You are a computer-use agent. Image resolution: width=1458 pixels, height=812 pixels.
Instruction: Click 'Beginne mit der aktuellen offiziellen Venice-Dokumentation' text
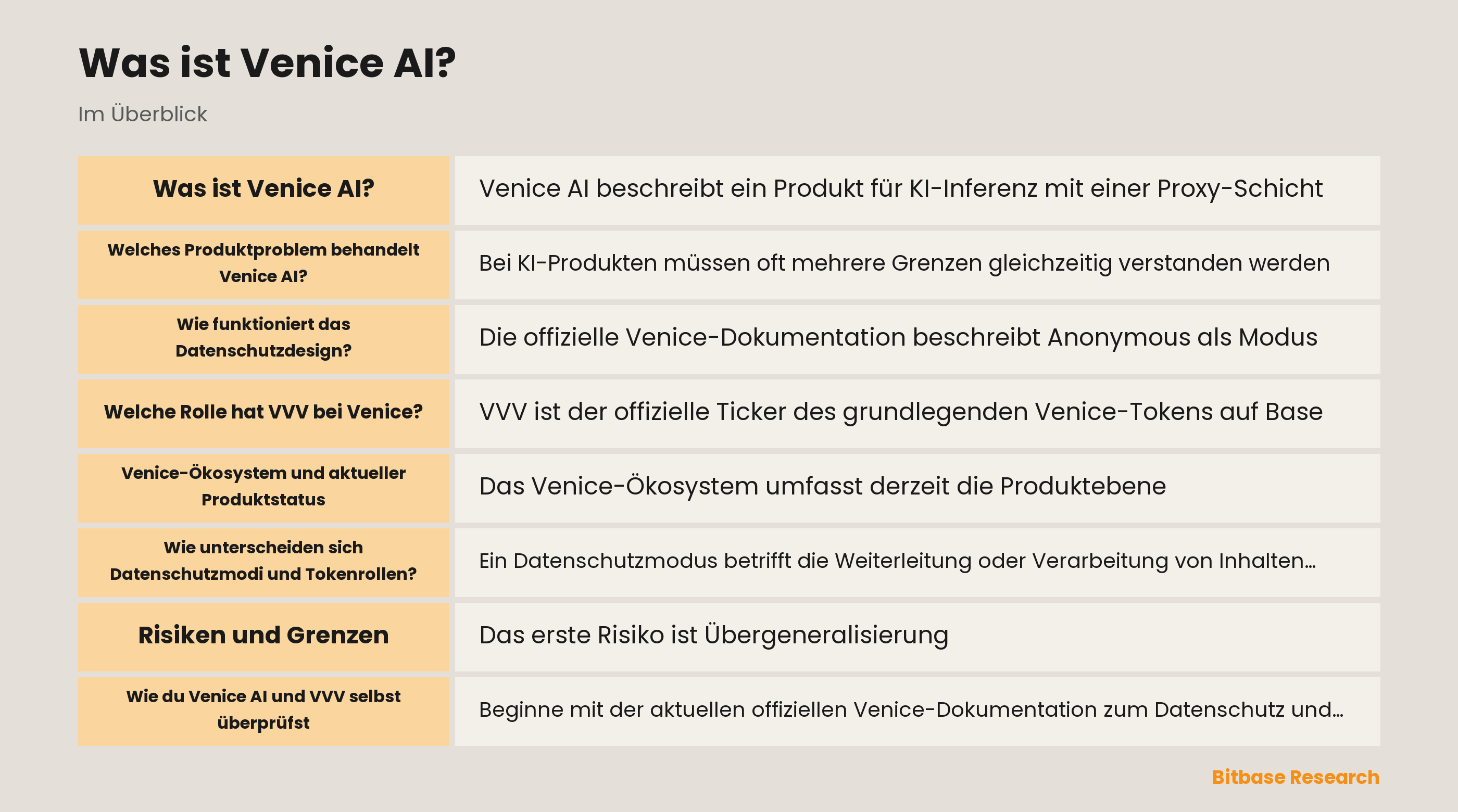[x=911, y=709]
